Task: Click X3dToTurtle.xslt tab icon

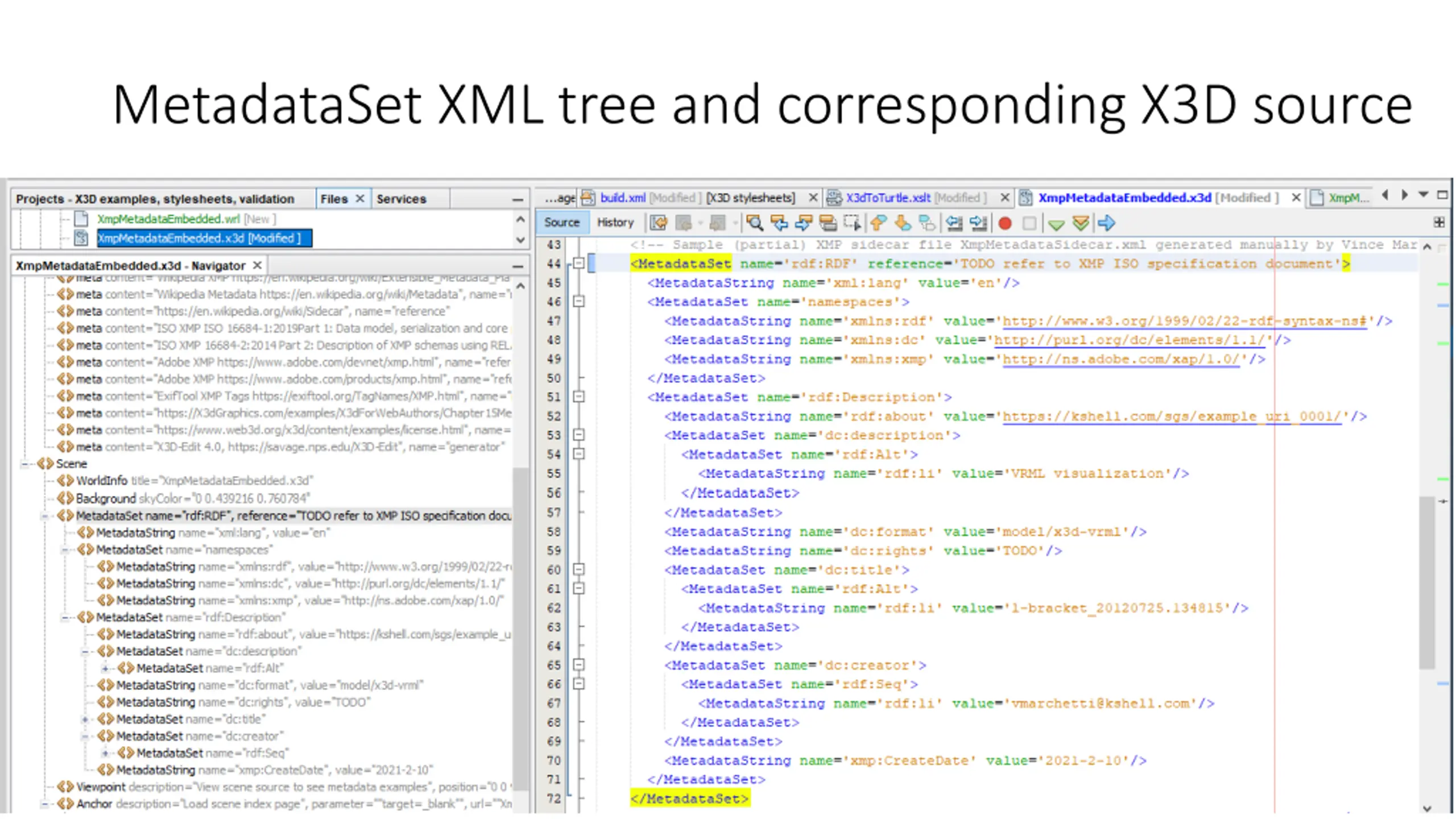Action: (x=834, y=197)
